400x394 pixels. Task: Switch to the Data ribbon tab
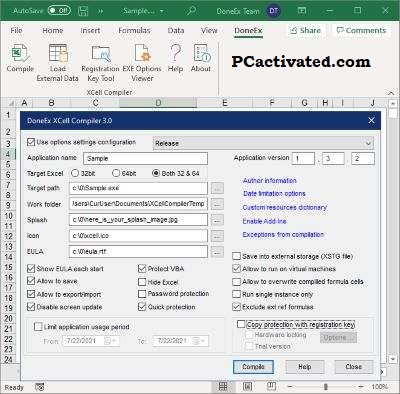coord(176,31)
